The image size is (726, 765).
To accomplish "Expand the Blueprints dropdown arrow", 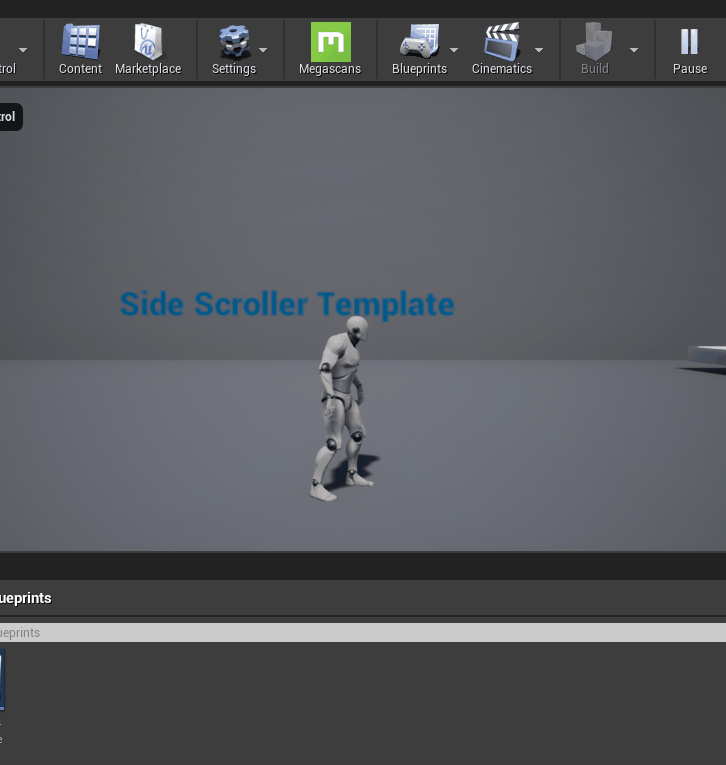I will 454,50.
